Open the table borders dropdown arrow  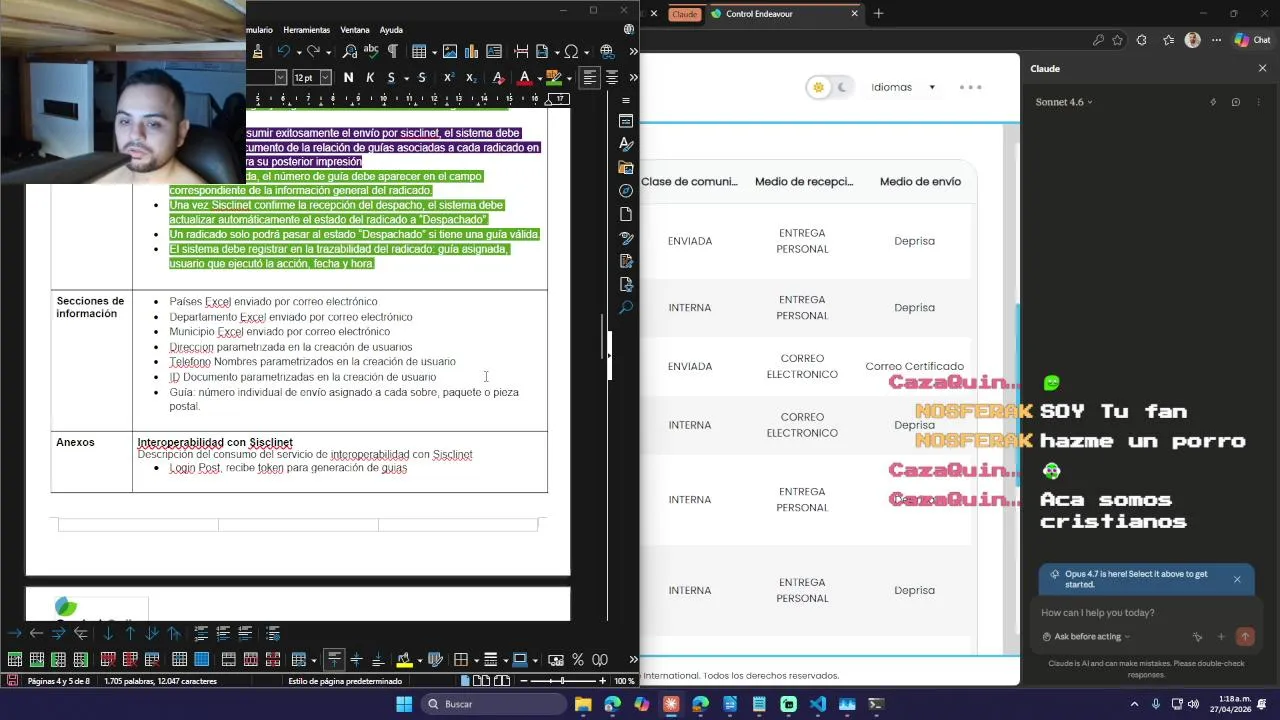[474, 659]
